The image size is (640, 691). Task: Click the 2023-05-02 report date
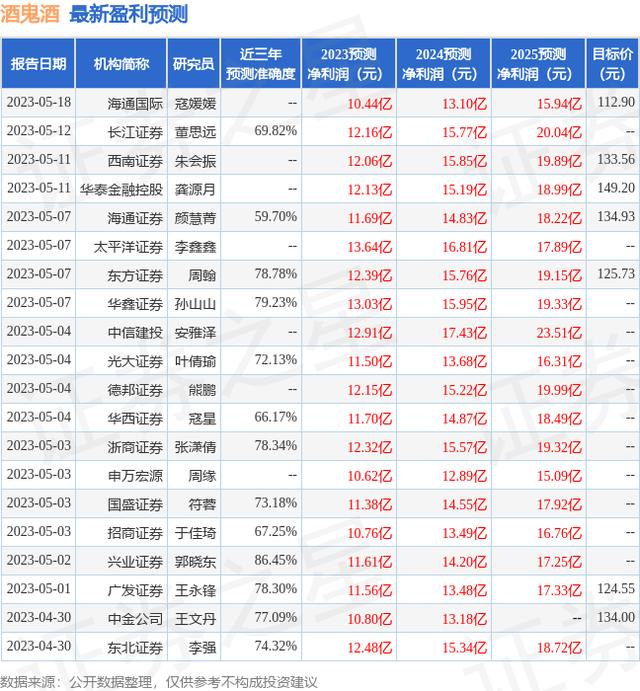[x=39, y=560]
